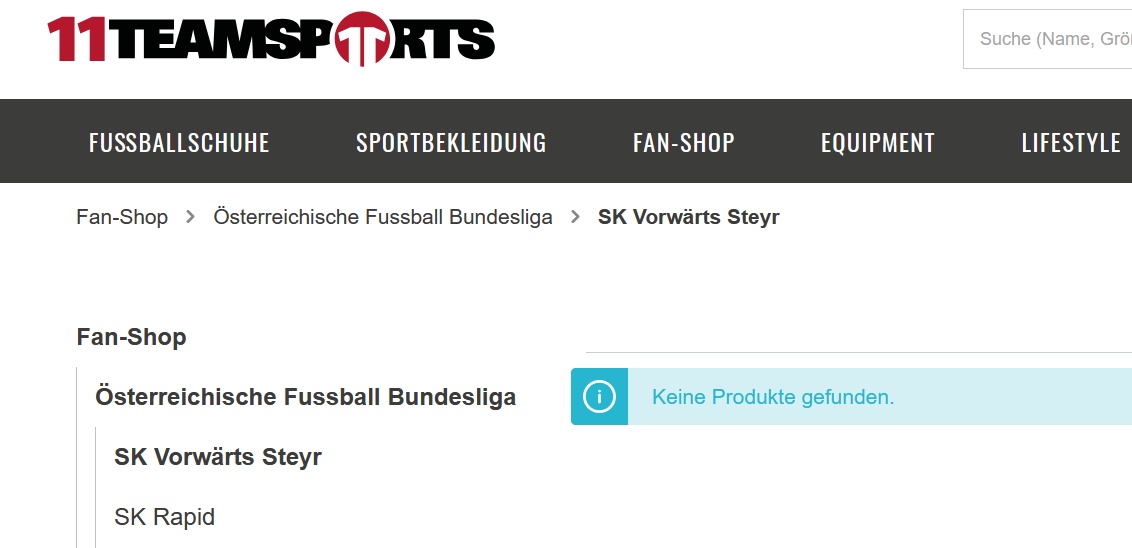Open the Equipment navigation item
Viewport: 1132px width, 548px height.
(x=878, y=142)
